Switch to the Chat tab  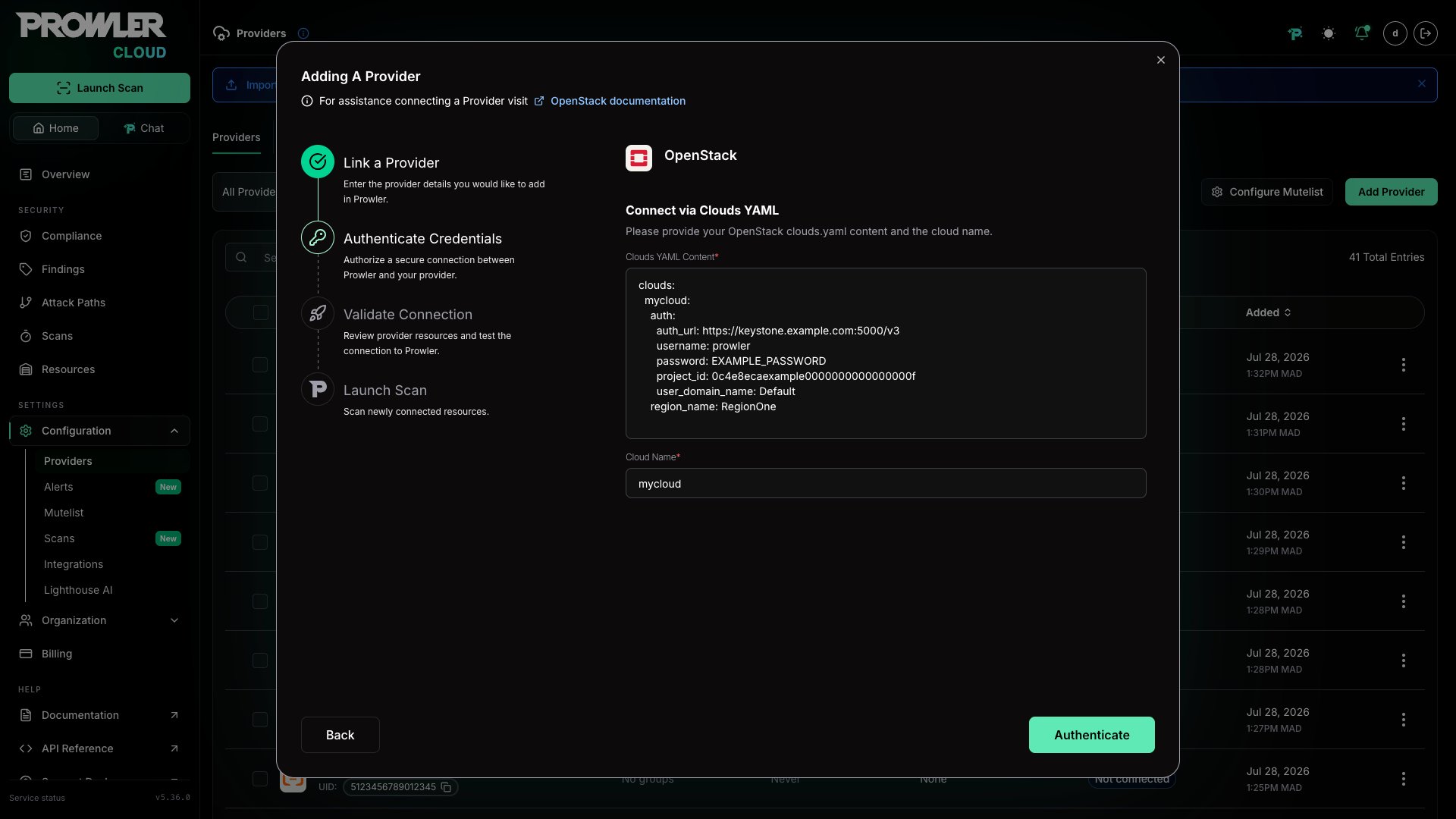tap(143, 128)
